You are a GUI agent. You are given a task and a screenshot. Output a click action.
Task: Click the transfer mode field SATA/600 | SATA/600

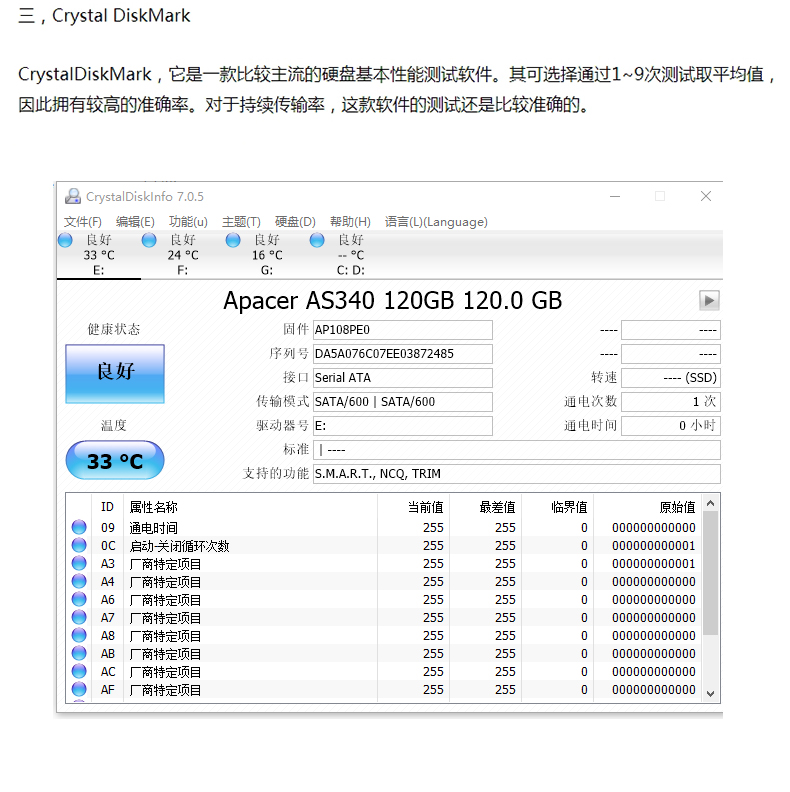click(403, 402)
